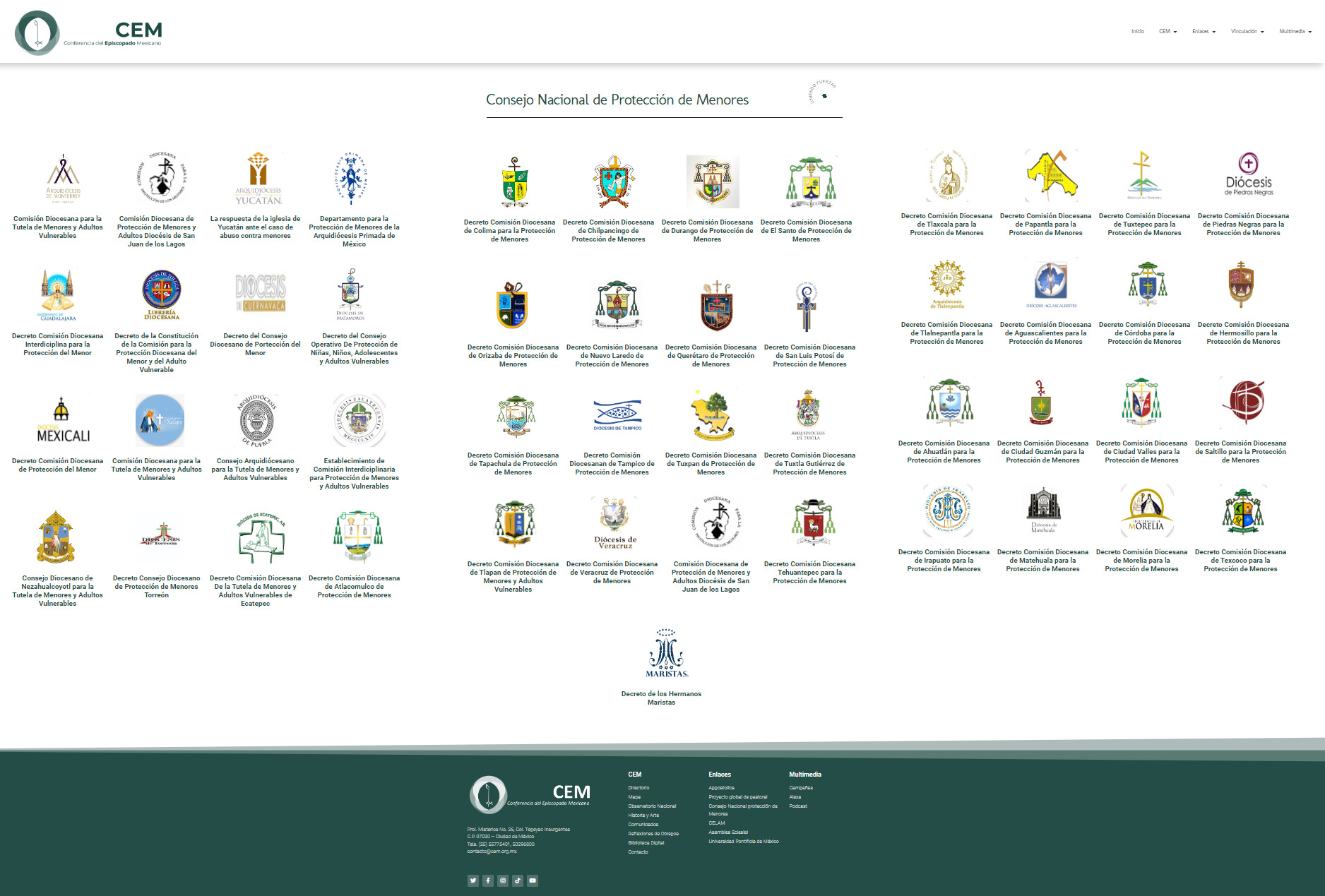Click the Diócesis de Tampico fish logo
The height and width of the screenshot is (896, 1325).
[617, 416]
